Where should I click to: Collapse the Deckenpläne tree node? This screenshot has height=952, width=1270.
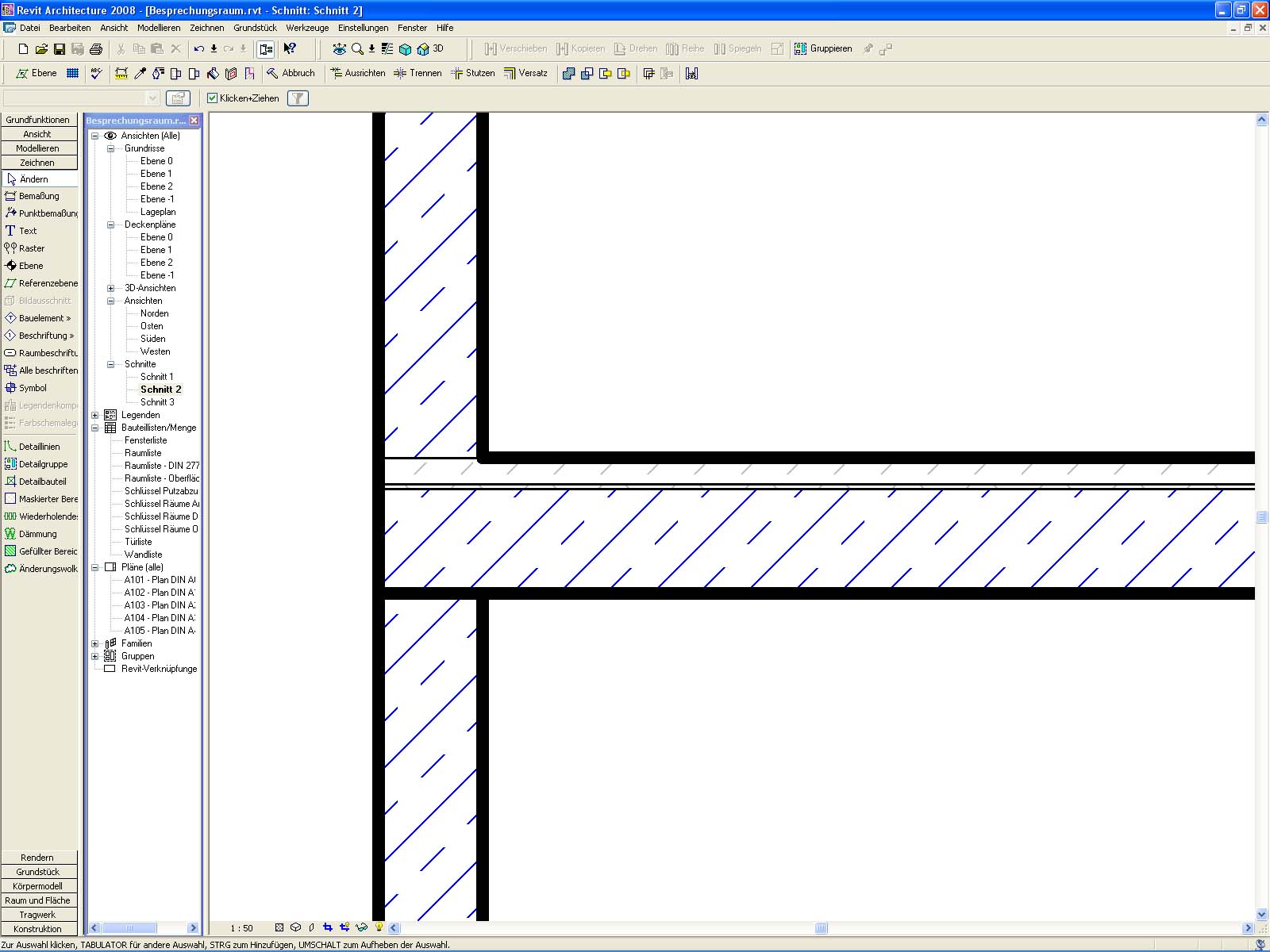coord(110,225)
